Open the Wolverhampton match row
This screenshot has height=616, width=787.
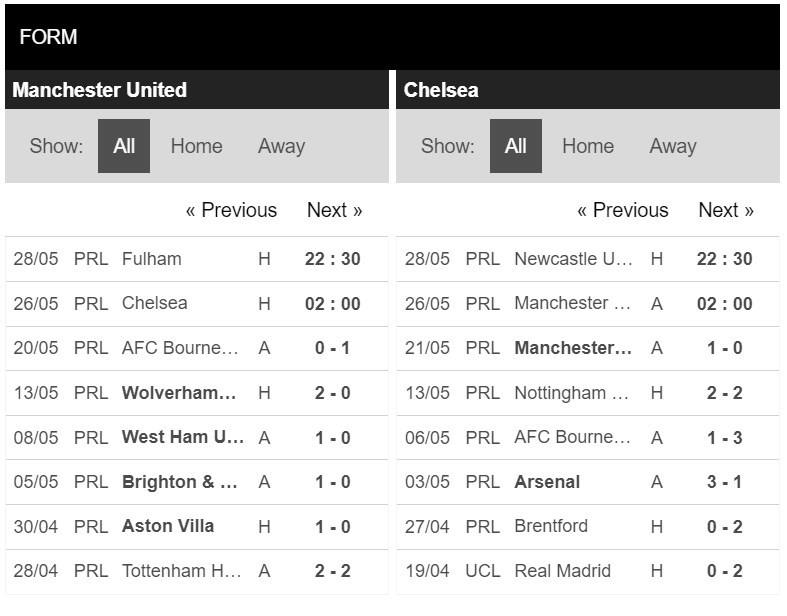point(197,393)
